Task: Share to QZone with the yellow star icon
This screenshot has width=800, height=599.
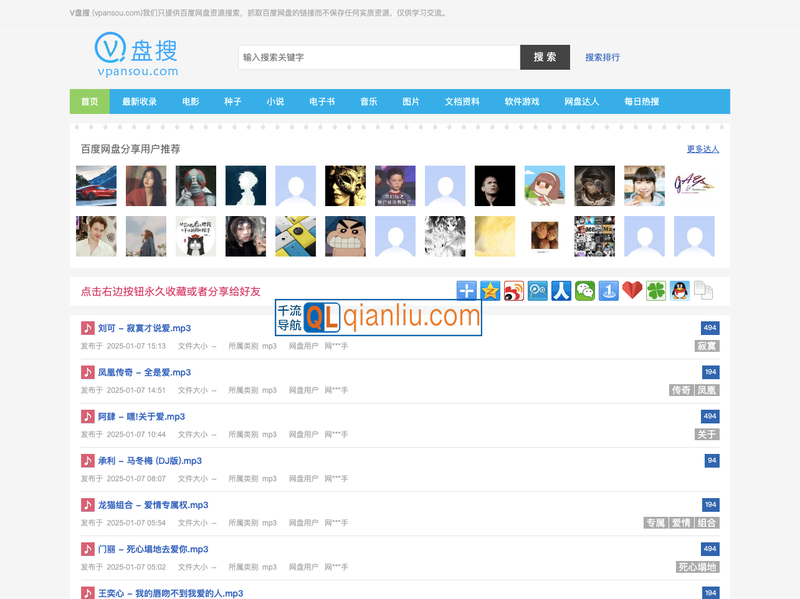Action: click(490, 291)
